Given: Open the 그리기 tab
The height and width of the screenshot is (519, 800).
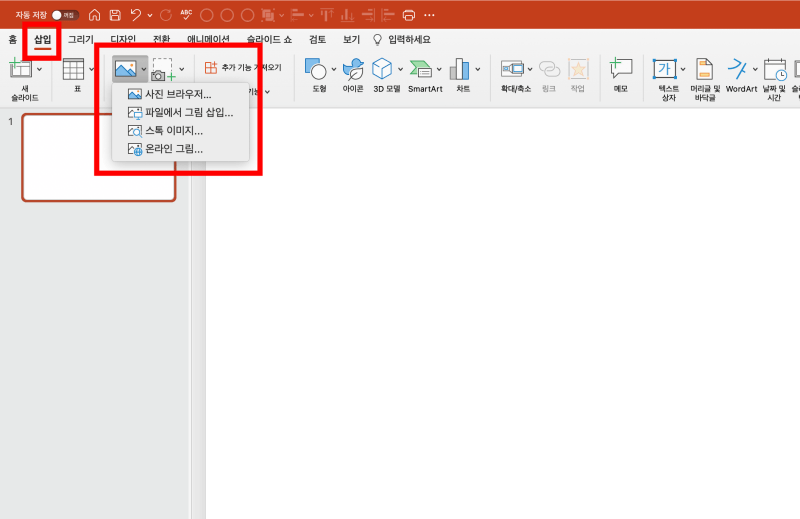Looking at the screenshot, I should [81, 39].
